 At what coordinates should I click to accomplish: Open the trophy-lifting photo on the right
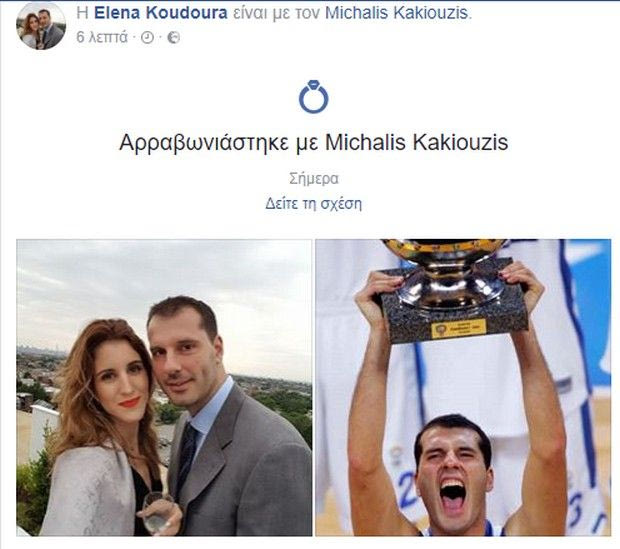[463, 388]
